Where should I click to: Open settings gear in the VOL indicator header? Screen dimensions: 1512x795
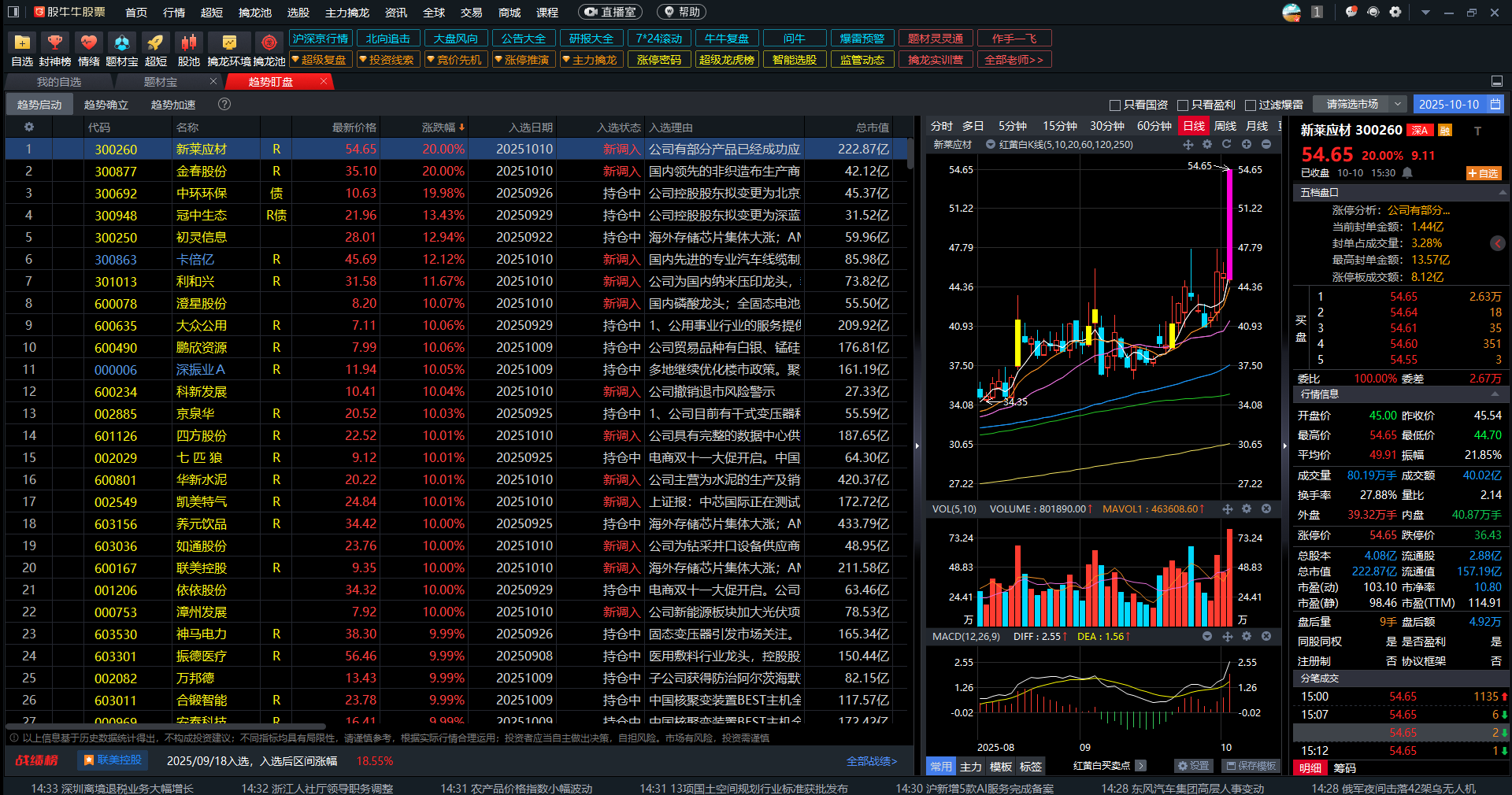[1247, 509]
